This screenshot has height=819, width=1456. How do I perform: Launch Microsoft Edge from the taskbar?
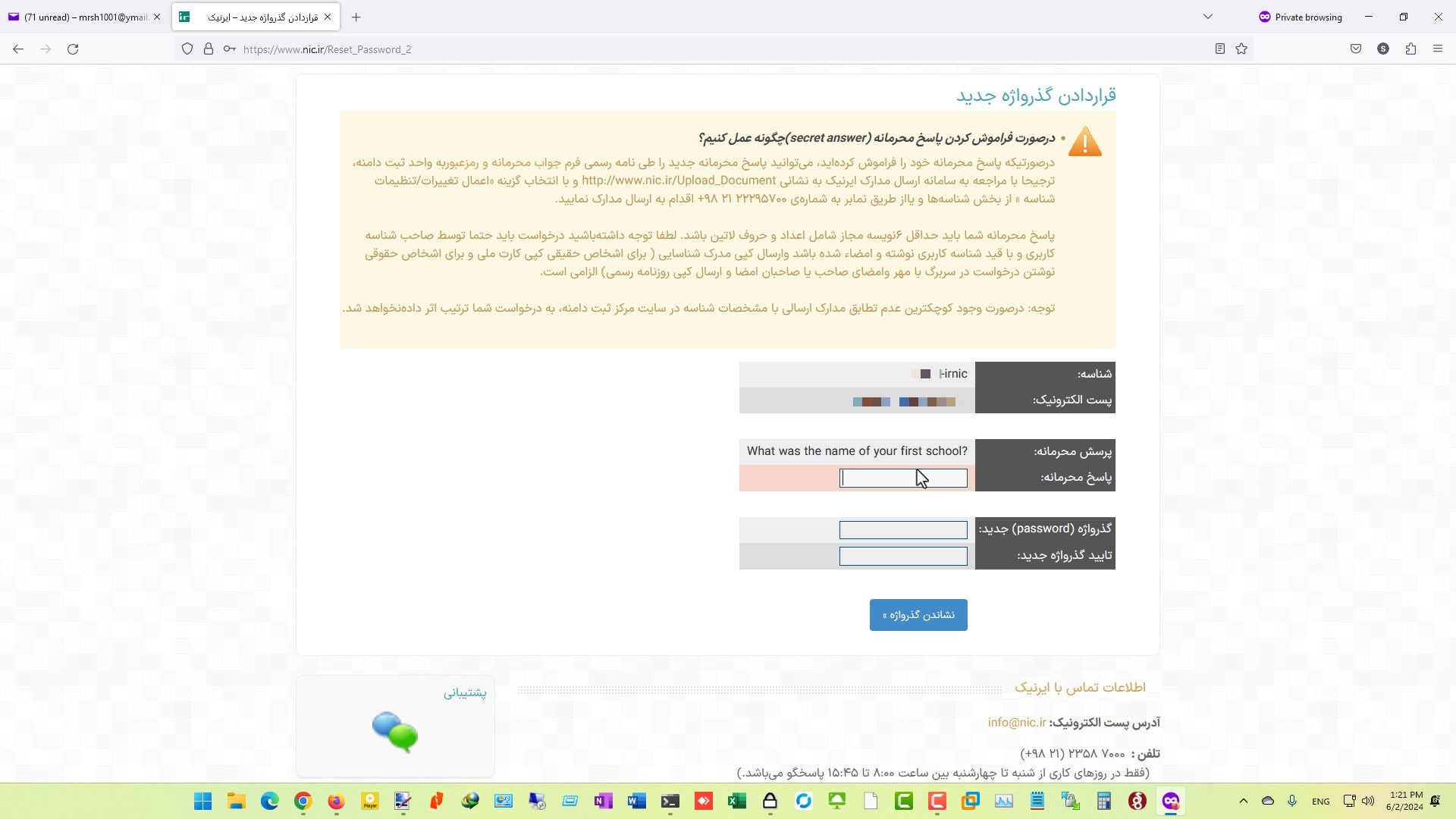[x=269, y=802]
